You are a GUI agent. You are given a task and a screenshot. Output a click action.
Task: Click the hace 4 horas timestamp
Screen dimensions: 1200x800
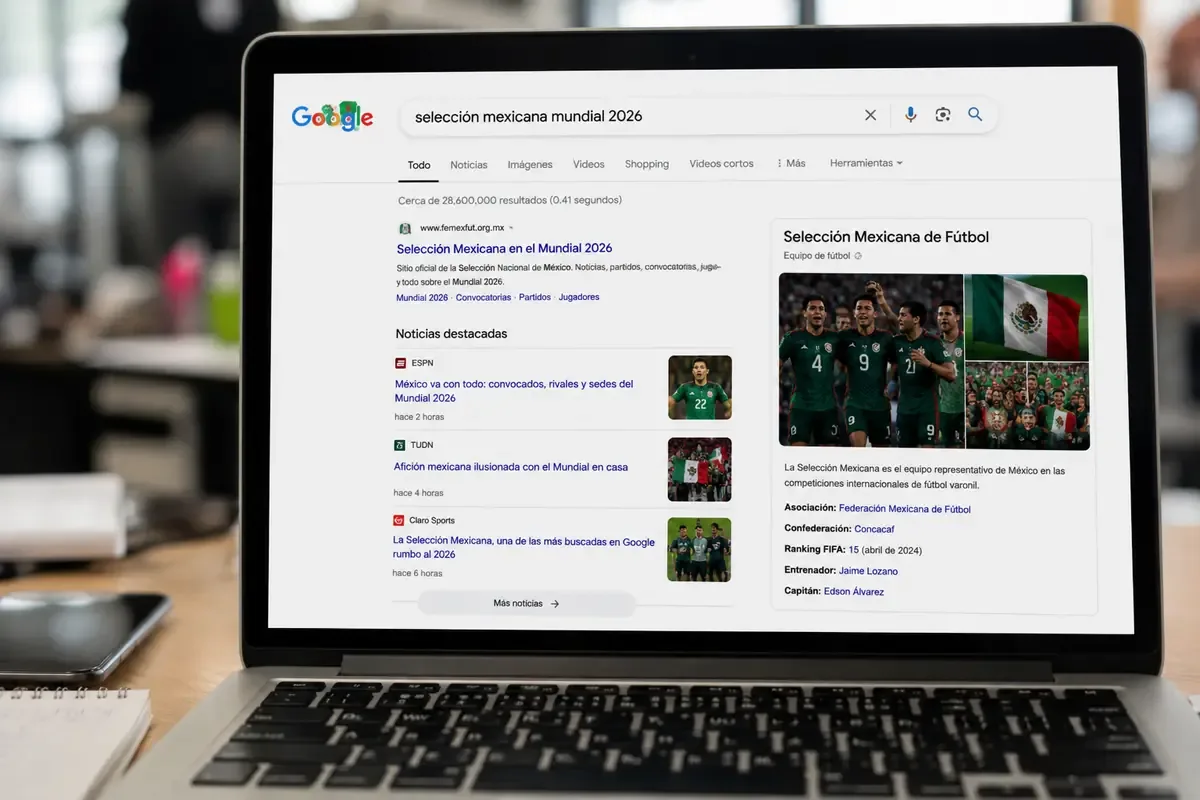(x=418, y=493)
